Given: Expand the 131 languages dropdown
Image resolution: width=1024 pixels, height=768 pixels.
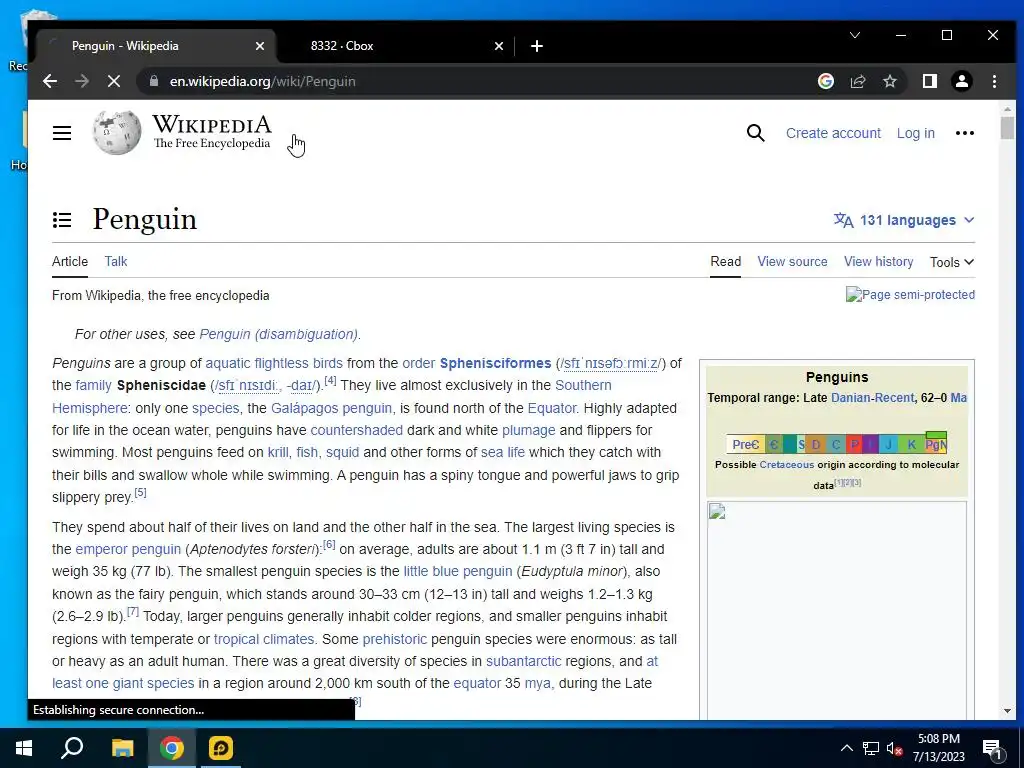Looking at the screenshot, I should click(x=904, y=220).
